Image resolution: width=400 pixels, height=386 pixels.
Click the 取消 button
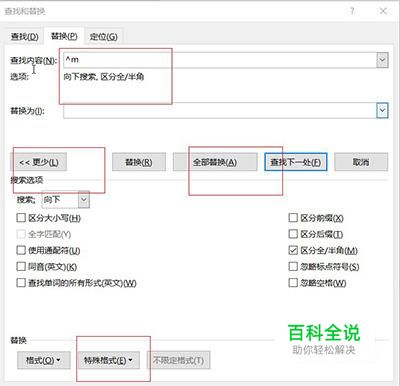pos(361,162)
